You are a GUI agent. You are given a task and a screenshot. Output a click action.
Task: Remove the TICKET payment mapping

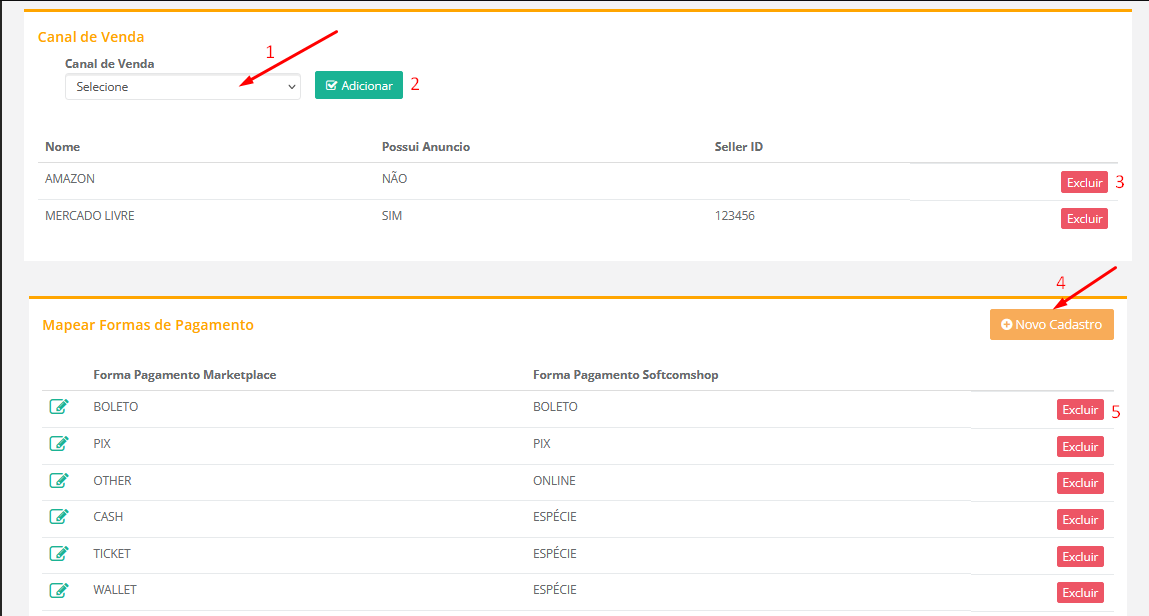(x=1080, y=556)
